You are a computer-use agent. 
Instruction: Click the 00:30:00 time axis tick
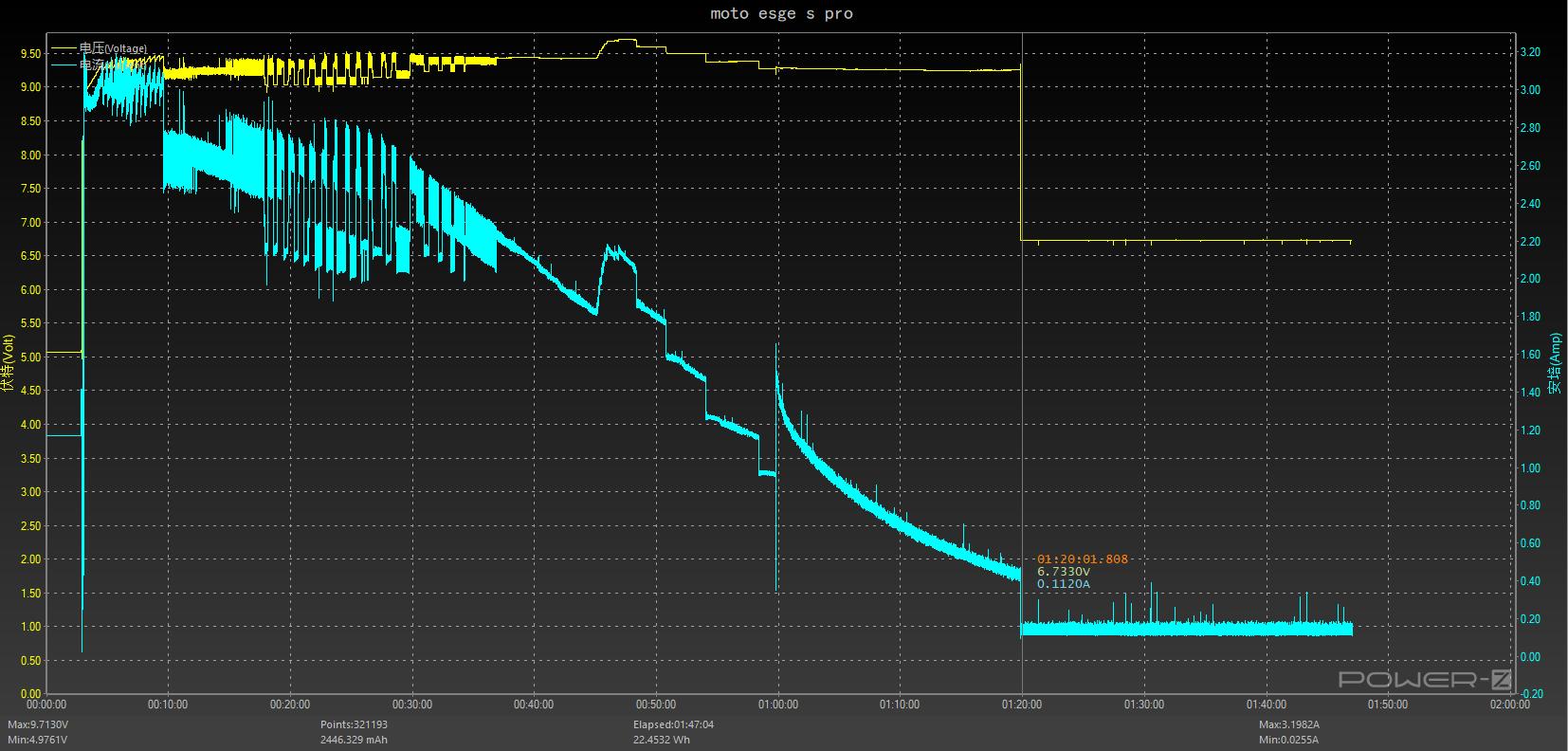pos(412,705)
